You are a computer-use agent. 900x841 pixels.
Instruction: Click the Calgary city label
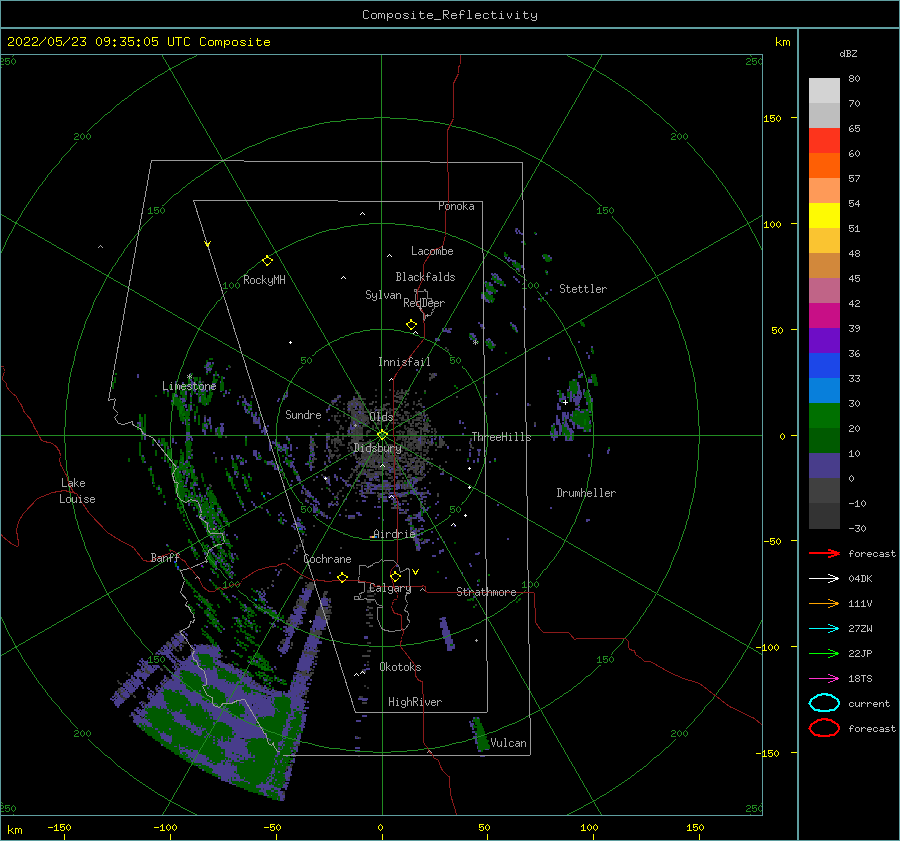click(x=390, y=588)
